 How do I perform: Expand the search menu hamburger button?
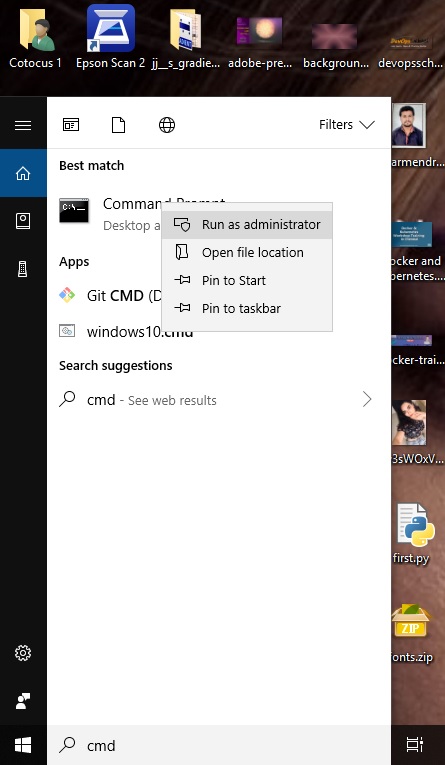pos(23,125)
